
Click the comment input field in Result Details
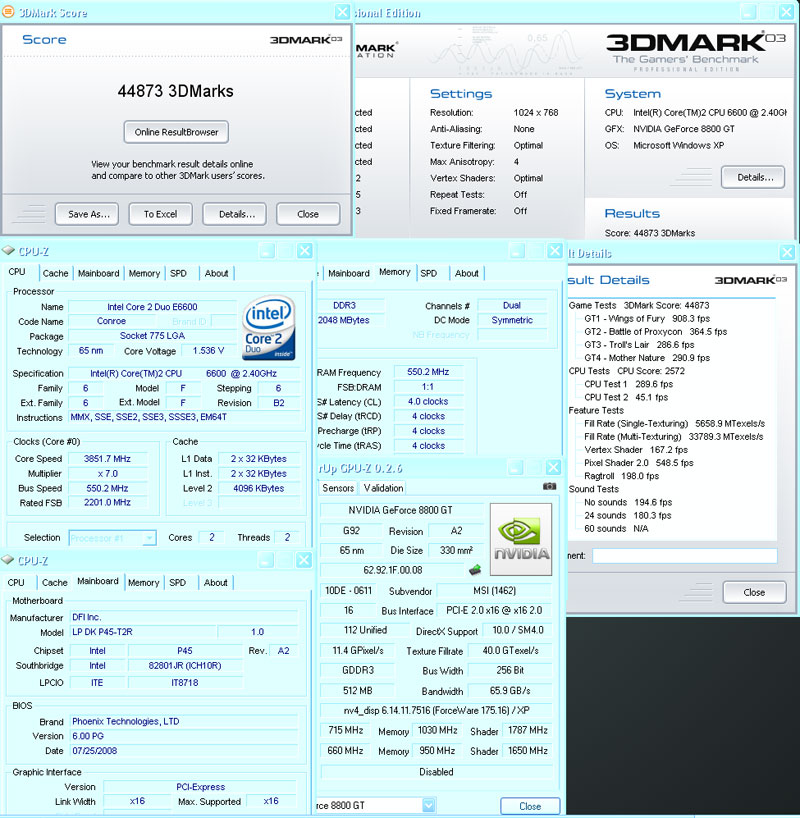pos(685,556)
